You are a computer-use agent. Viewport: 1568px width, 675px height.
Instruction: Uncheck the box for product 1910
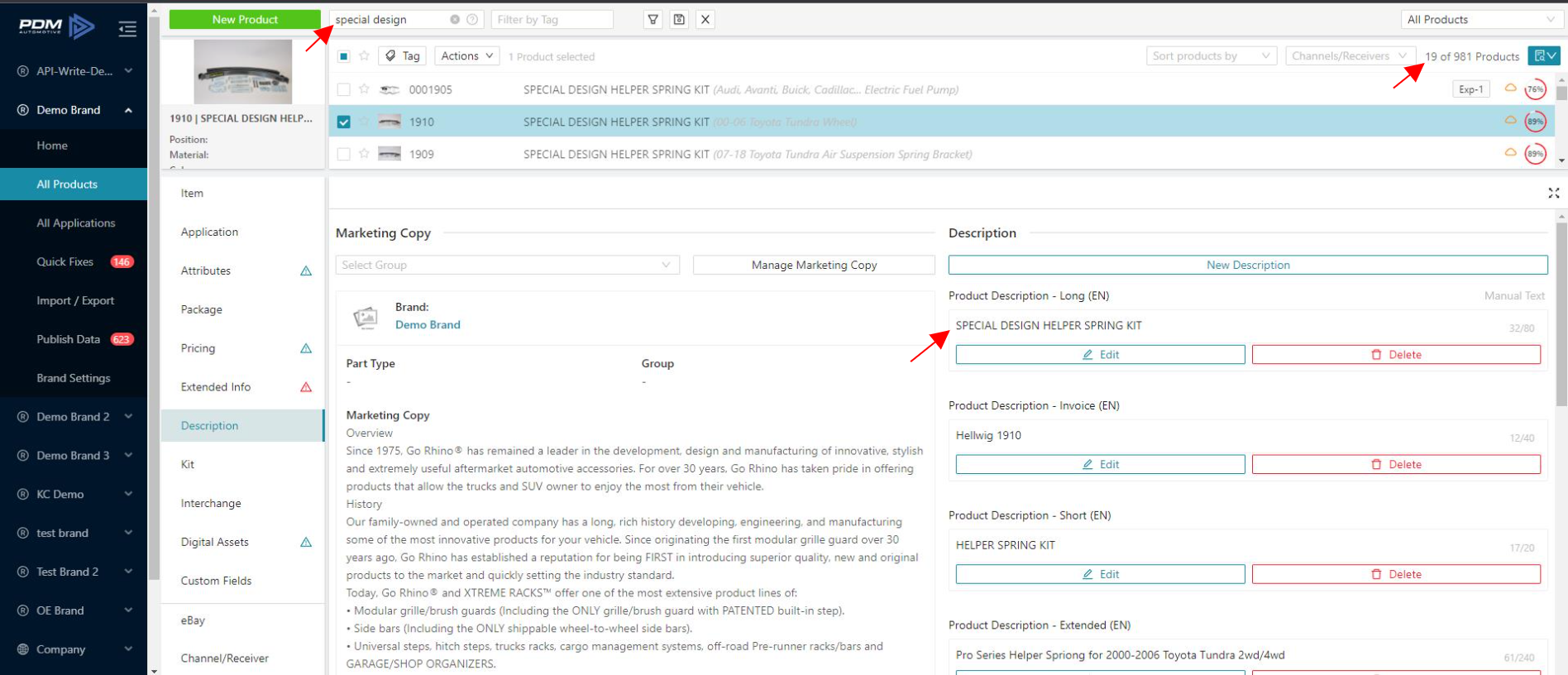pyautogui.click(x=344, y=122)
